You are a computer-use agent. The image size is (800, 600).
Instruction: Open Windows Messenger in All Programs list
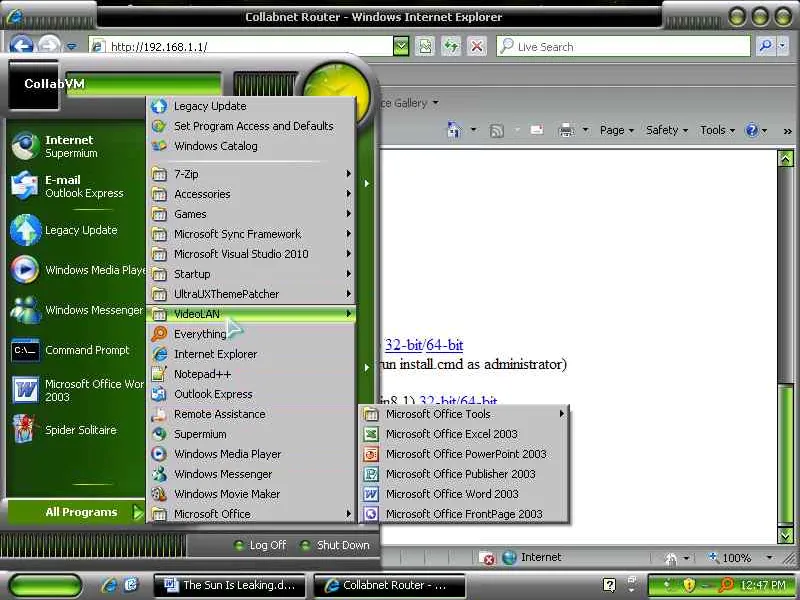(x=251, y=474)
